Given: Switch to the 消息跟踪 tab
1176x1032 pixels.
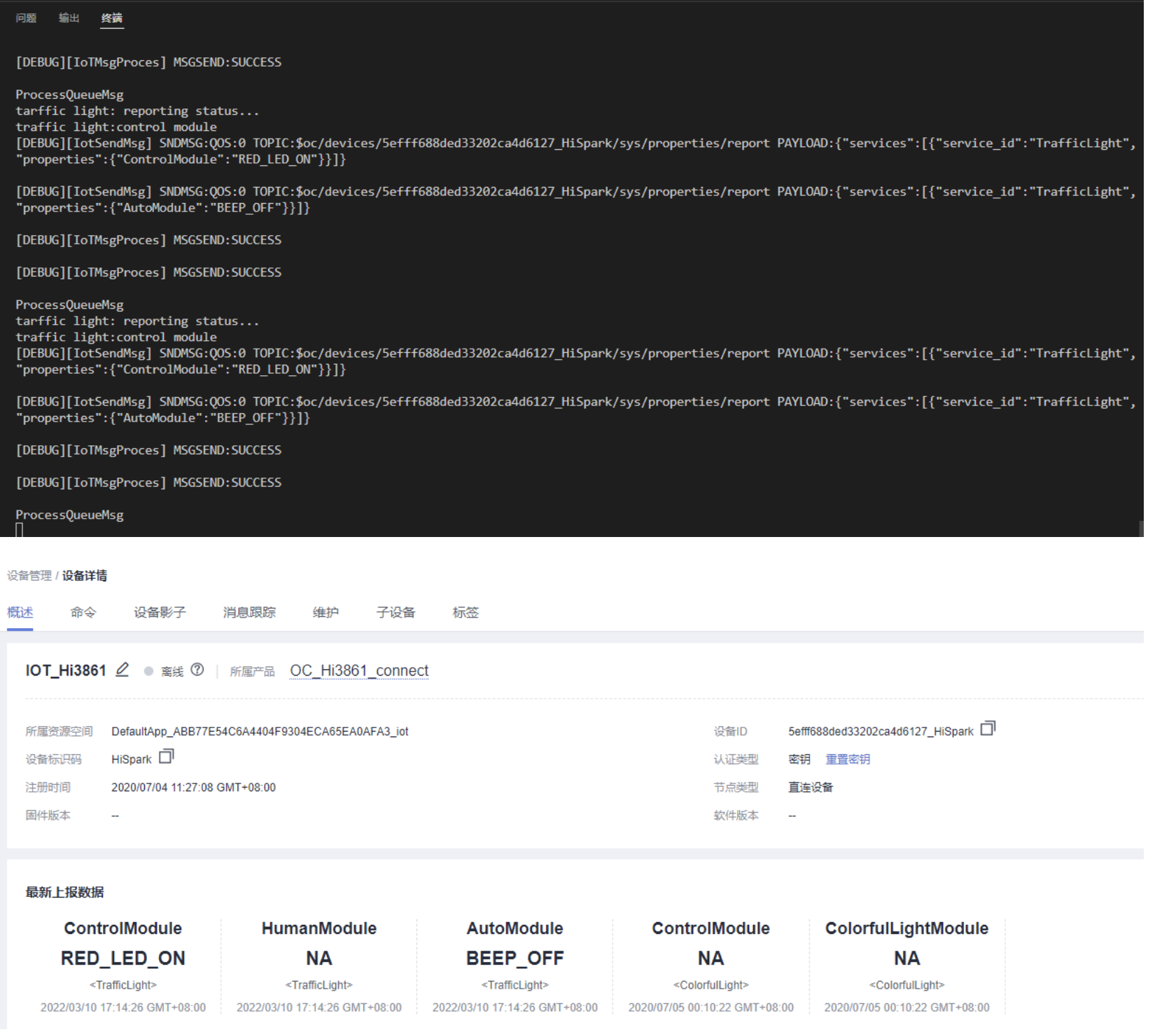Looking at the screenshot, I should pos(249,613).
